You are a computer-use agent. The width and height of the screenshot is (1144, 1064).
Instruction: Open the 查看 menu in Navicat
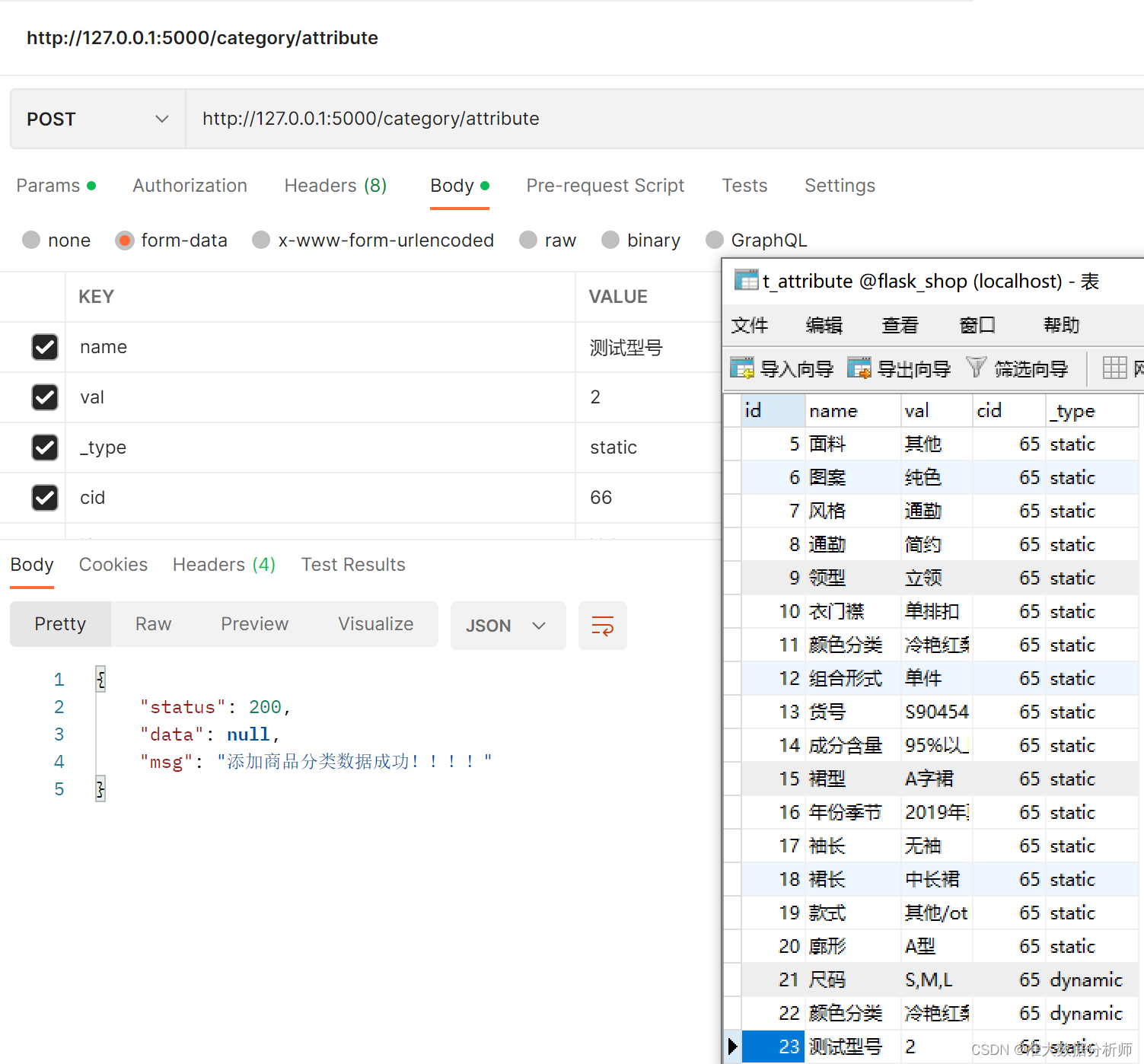coord(900,325)
